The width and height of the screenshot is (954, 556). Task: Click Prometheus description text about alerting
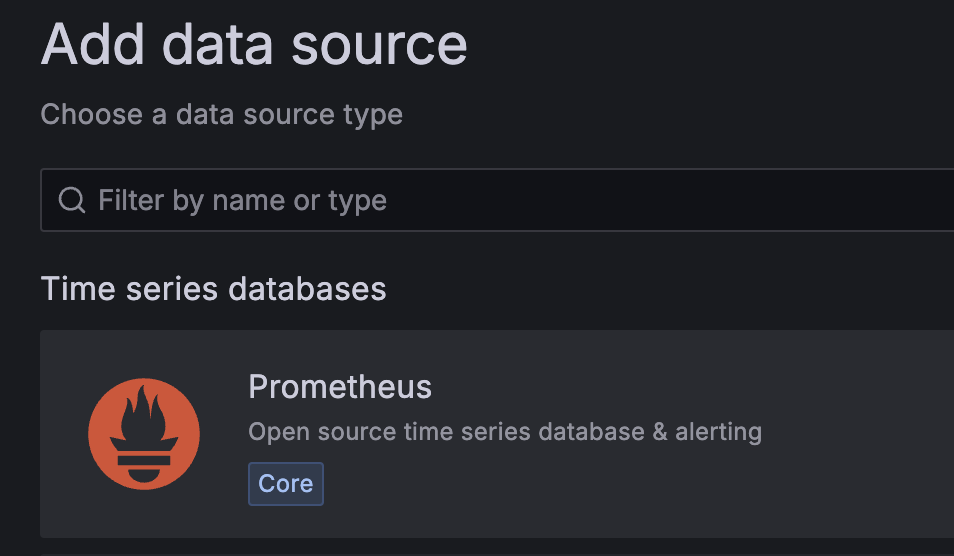tap(504, 432)
